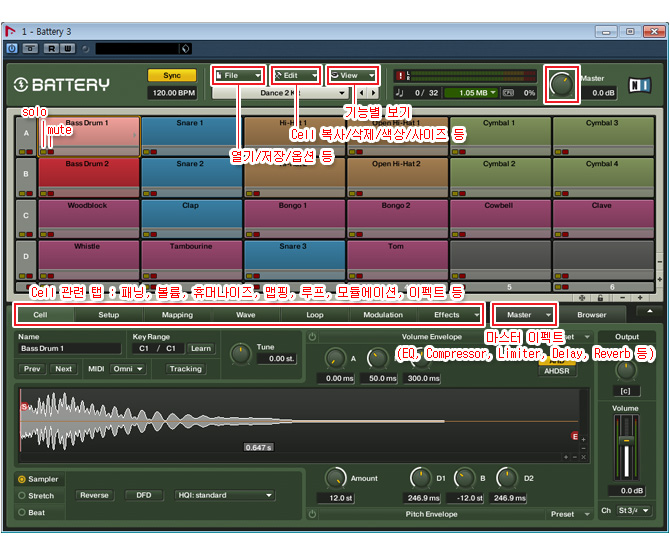Switch to the Mapping tab
Screen dimensions: 670x549
(x=177, y=315)
